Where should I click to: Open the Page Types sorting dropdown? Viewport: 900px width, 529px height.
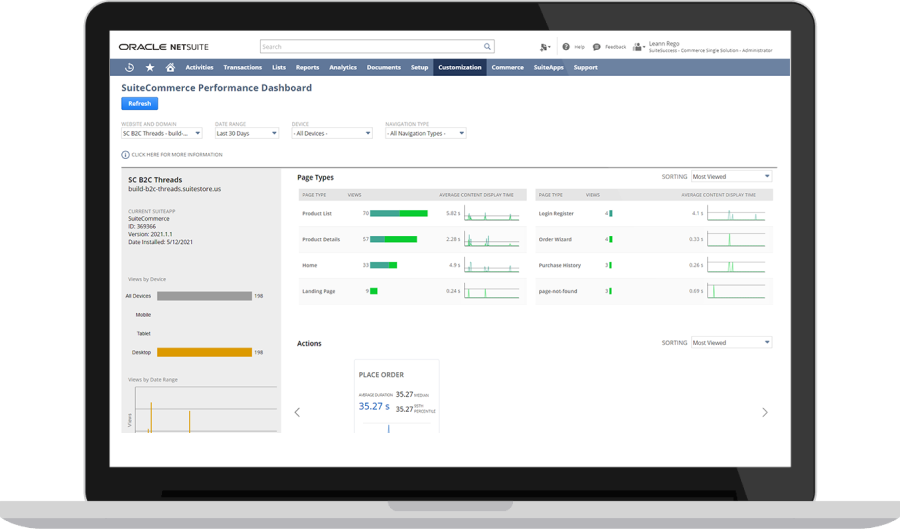[x=731, y=177]
